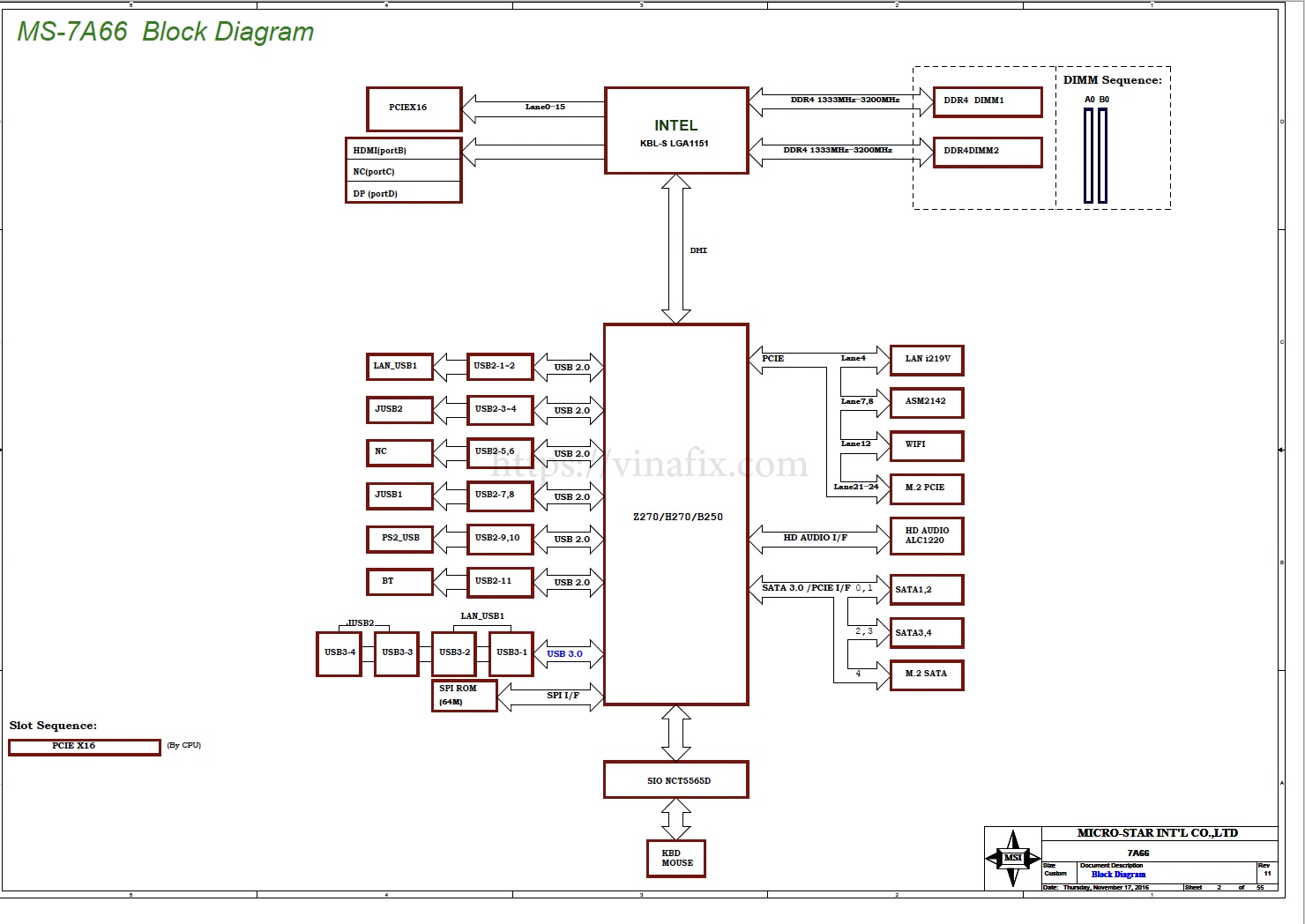Select the DP (portD) entry
This screenshot has height=924, width=1305.
[x=403, y=192]
